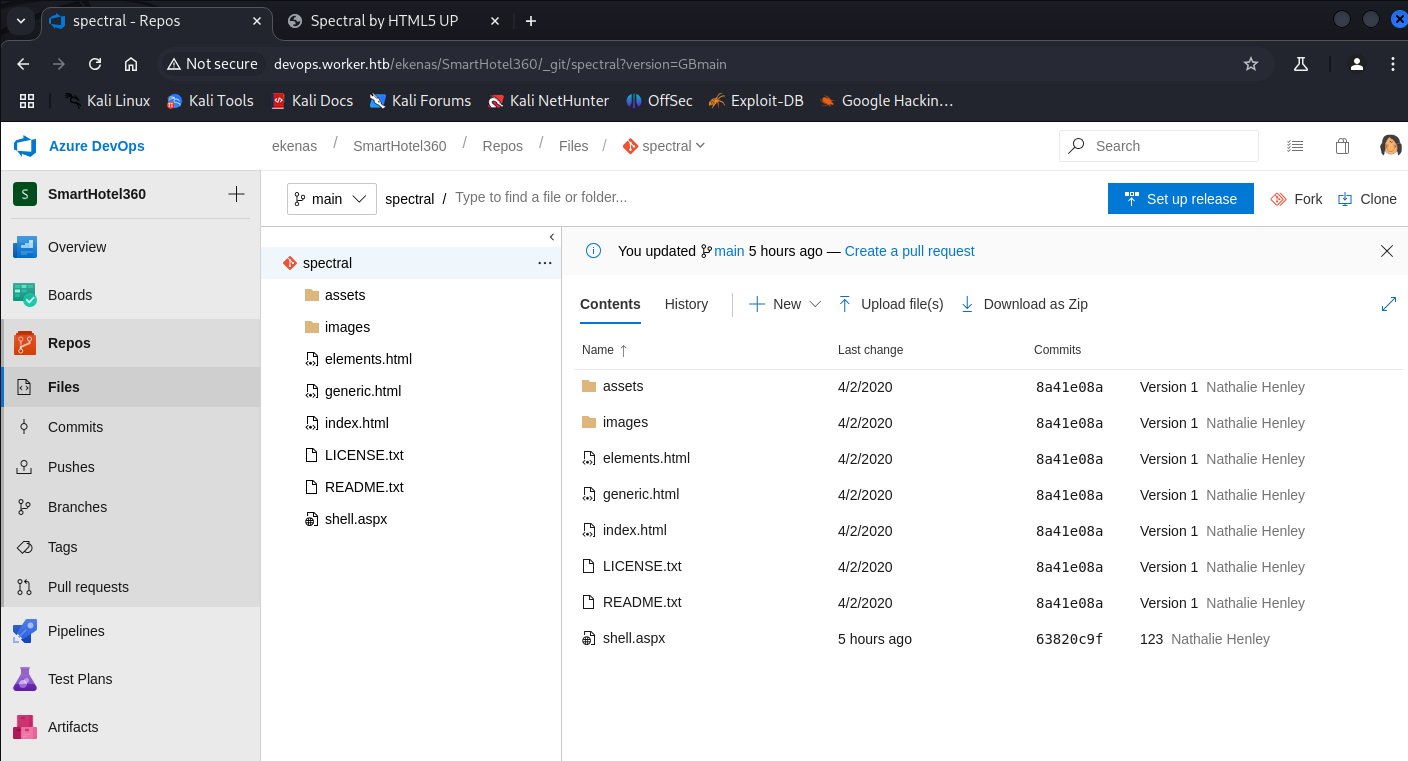This screenshot has width=1408, height=761.
Task: Click the Branches icon in sidebar
Action: tap(24, 507)
